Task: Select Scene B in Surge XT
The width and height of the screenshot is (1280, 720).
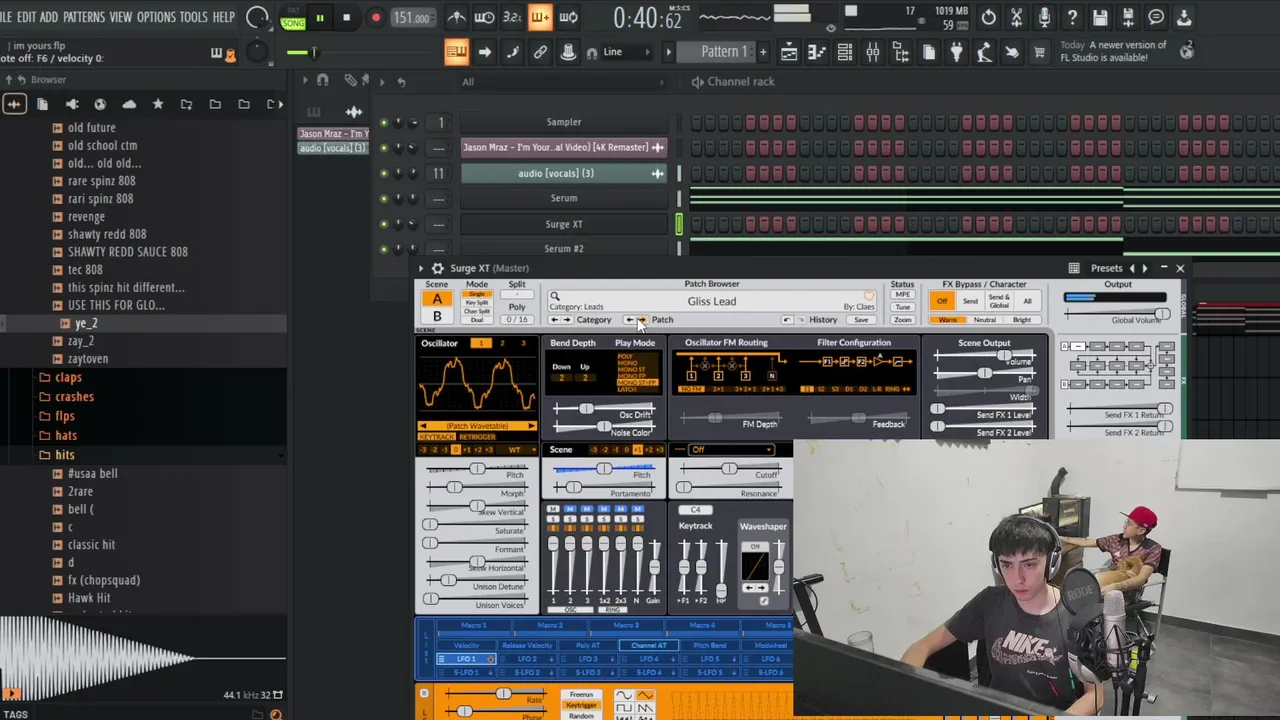Action: coord(437,316)
